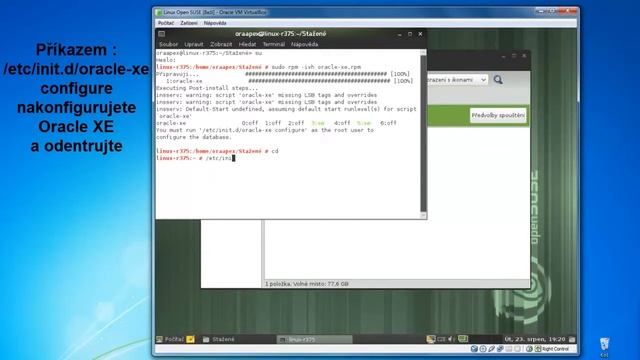Maximize the terminal window
Image resolution: width=640 pixels, height=360 pixels.
(x=410, y=34)
